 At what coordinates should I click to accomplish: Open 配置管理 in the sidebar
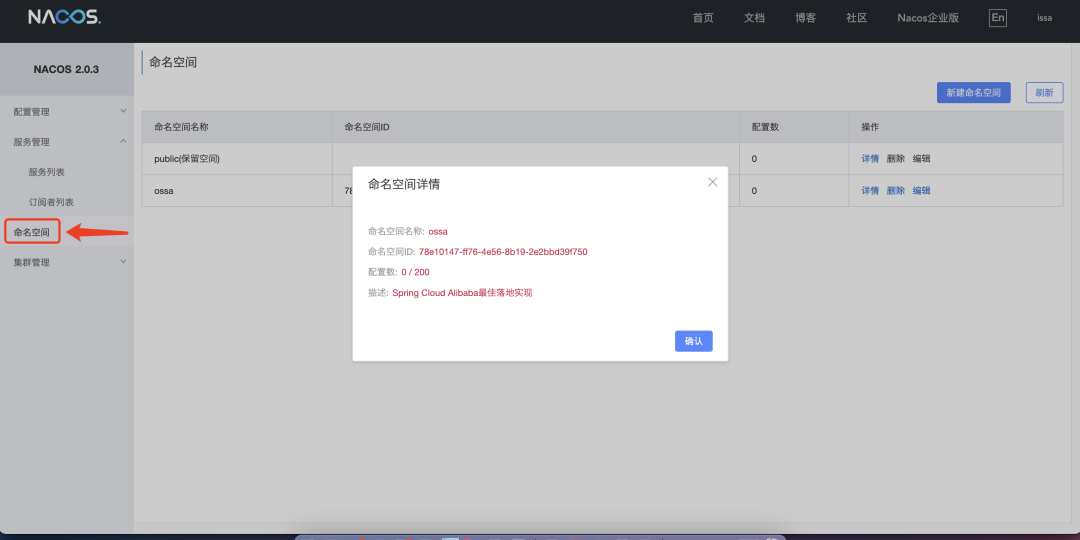point(32,112)
